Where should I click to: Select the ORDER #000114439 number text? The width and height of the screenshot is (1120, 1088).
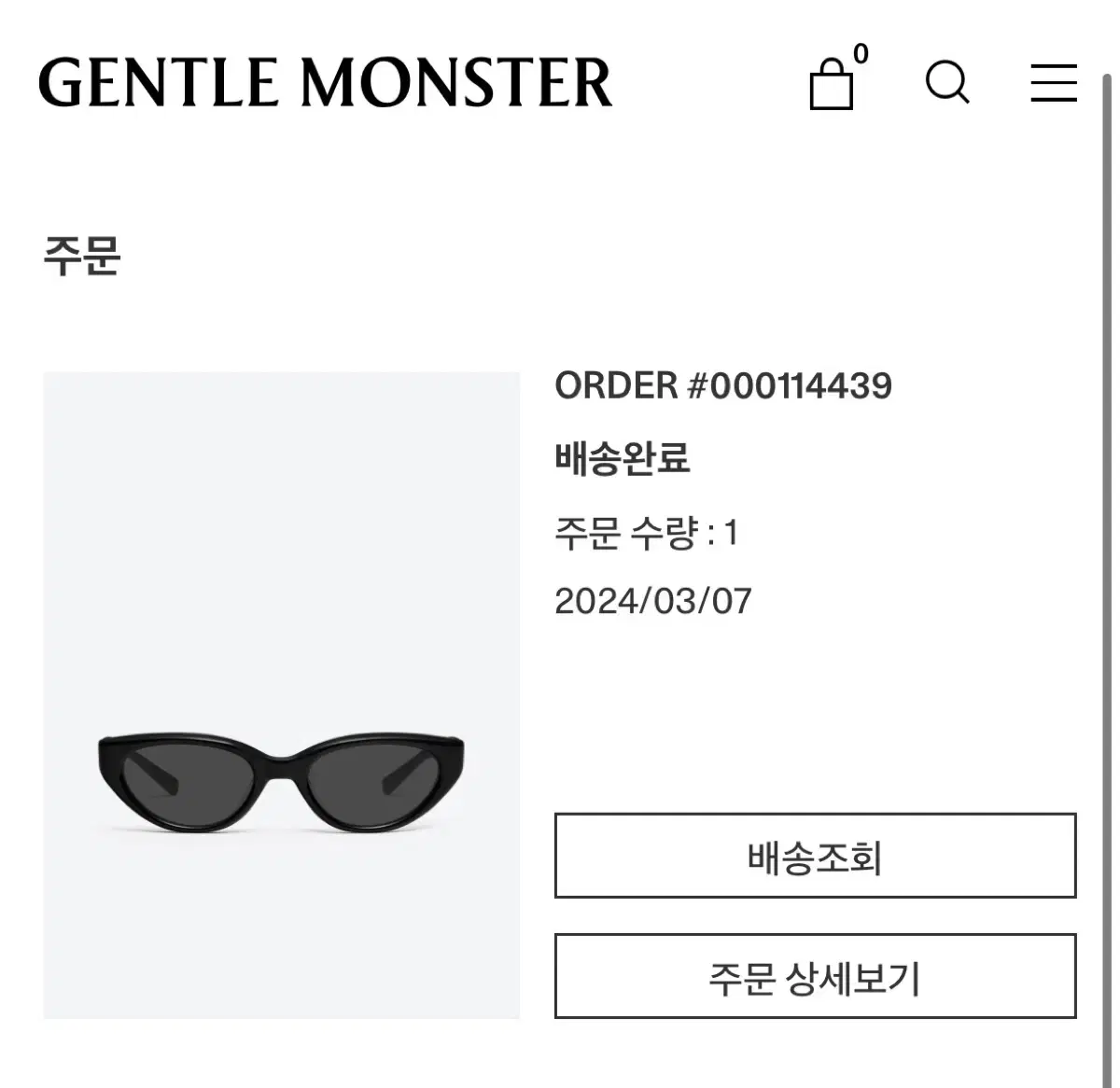pos(723,385)
